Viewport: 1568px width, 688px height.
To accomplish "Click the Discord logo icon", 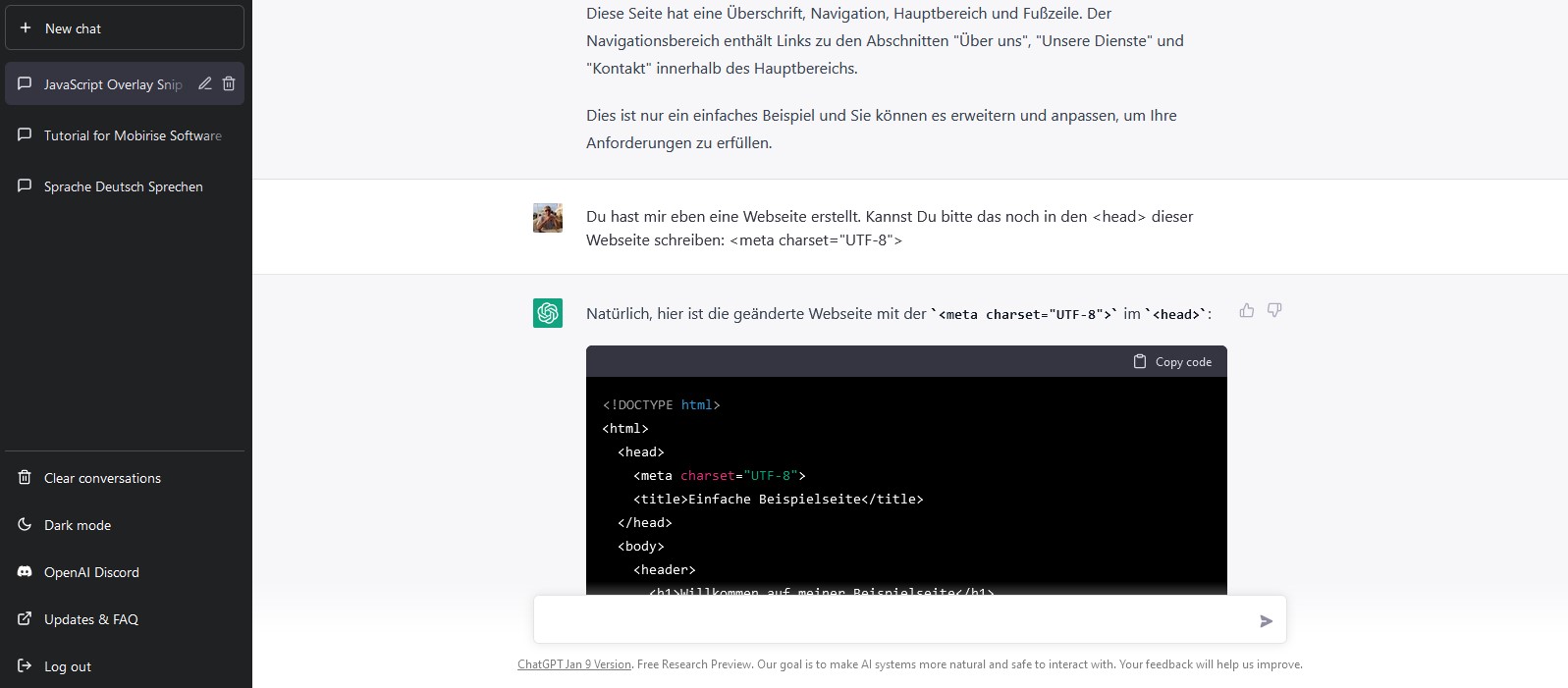I will (x=25, y=571).
